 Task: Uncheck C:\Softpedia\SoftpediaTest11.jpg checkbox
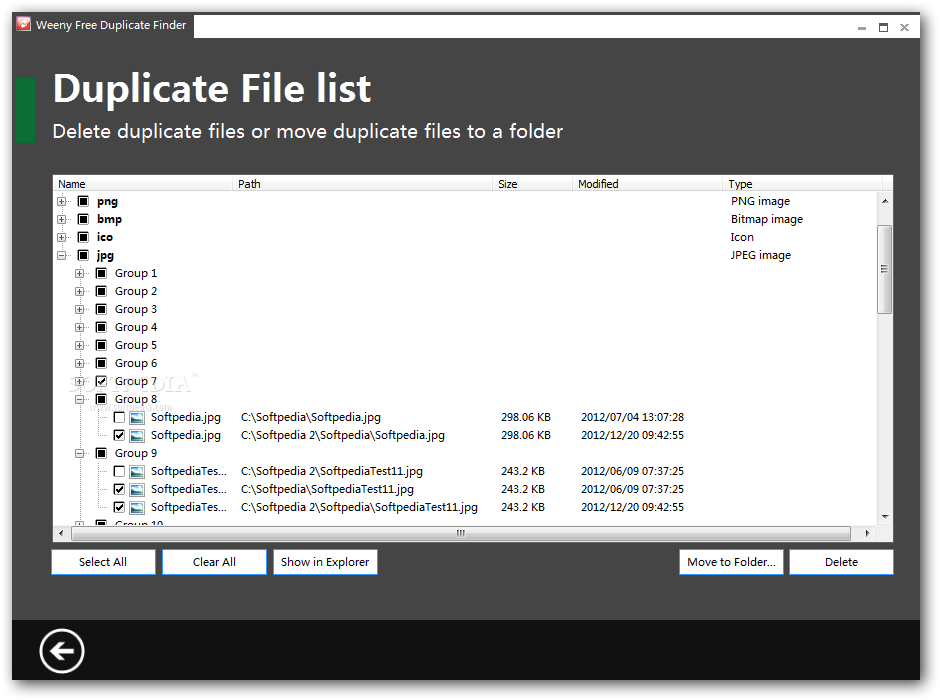tap(119, 490)
